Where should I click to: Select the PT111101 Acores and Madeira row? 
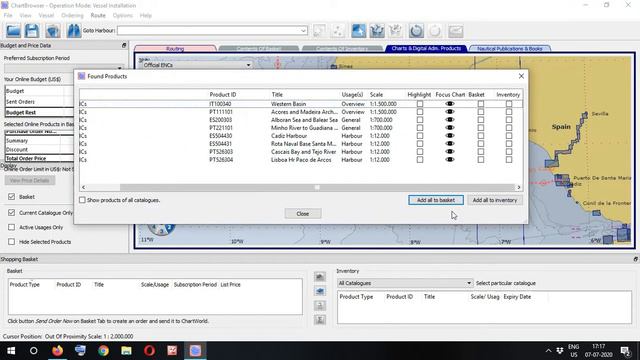[x=301, y=112]
